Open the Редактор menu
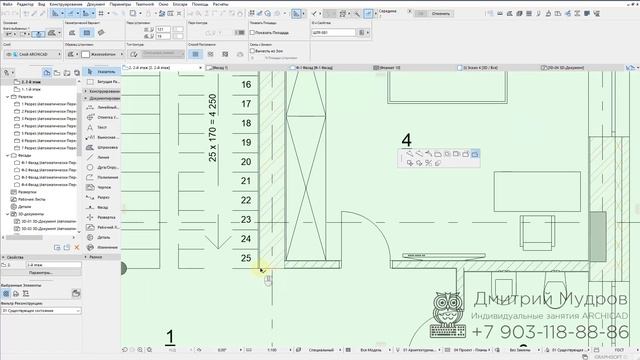 pos(25,4)
